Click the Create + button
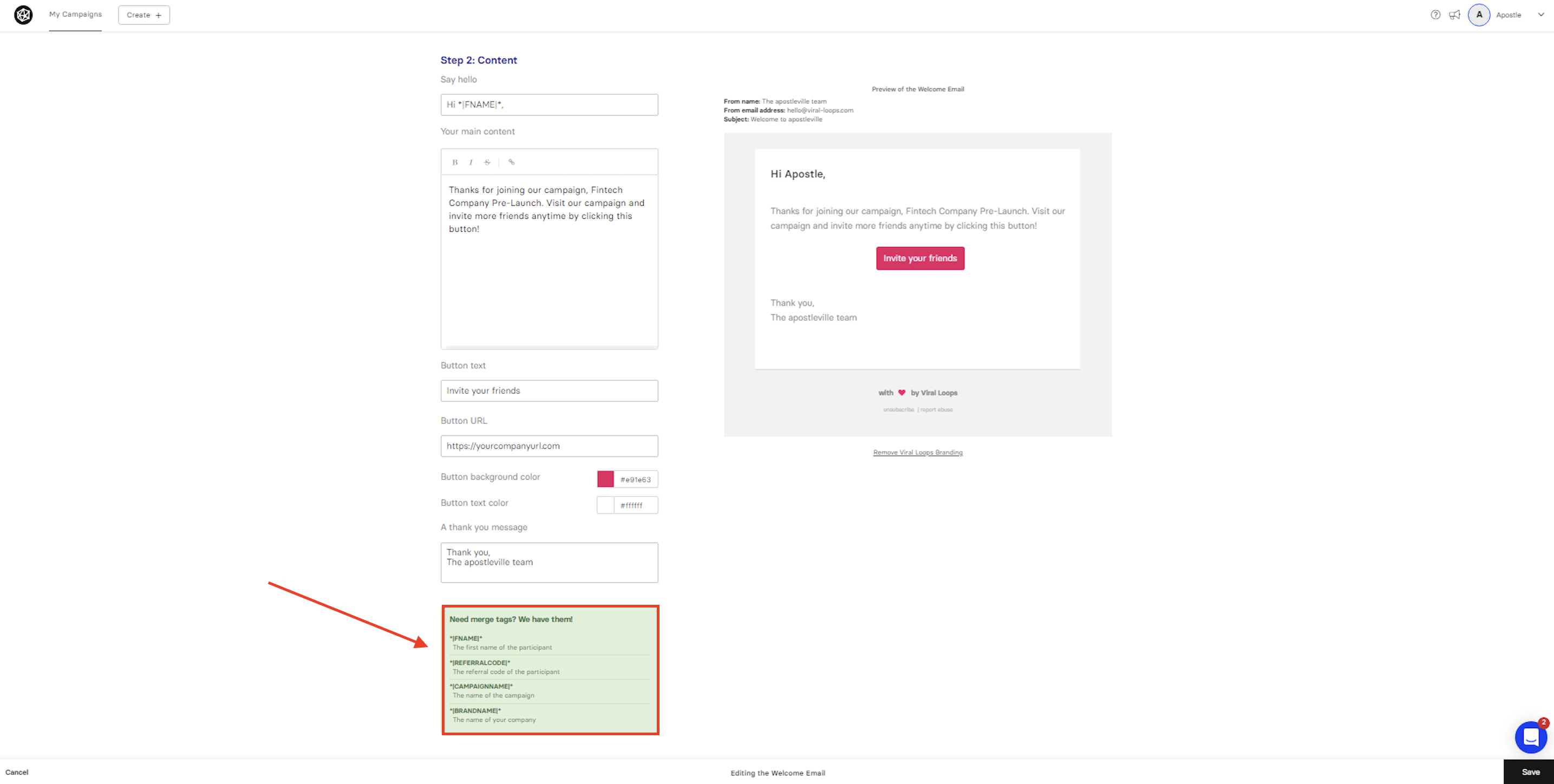The image size is (1554, 784). (143, 15)
